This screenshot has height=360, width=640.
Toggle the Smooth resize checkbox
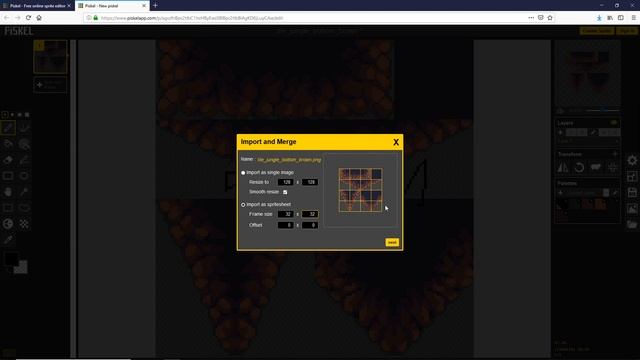click(285, 192)
